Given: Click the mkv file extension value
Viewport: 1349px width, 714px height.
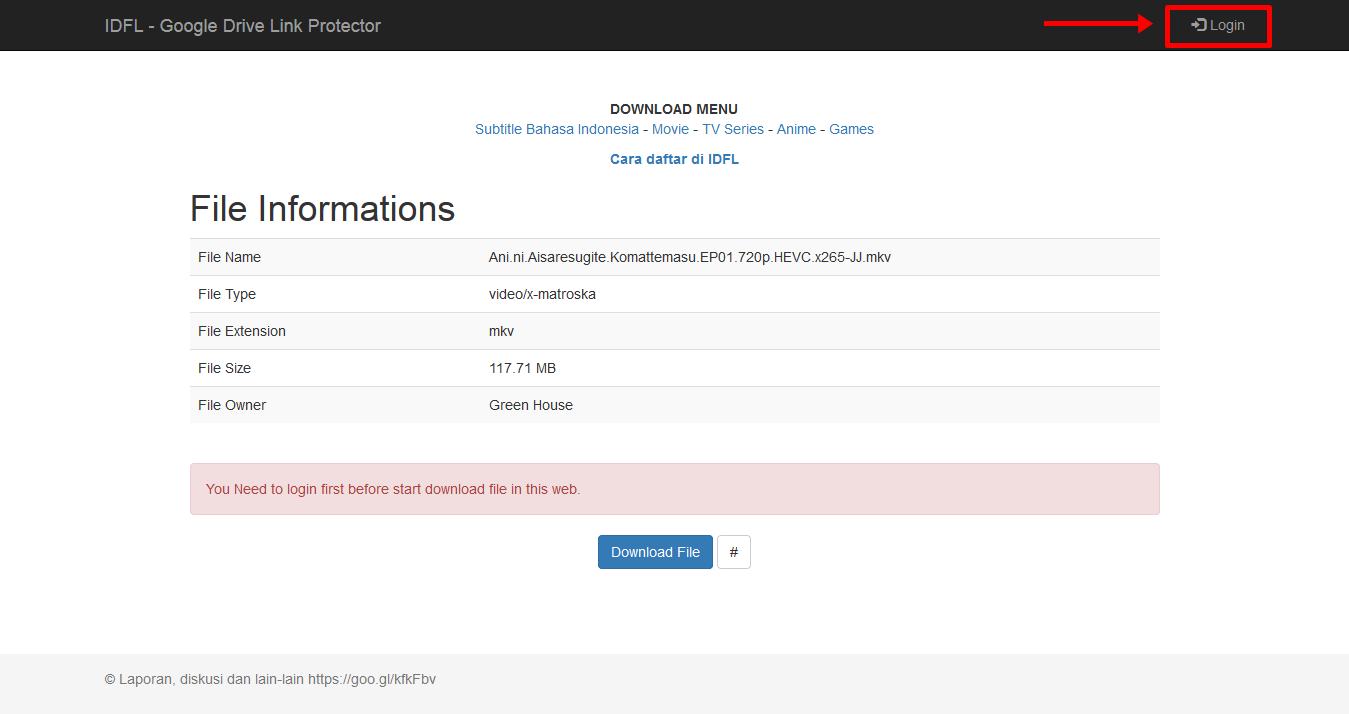Looking at the screenshot, I should 501,331.
